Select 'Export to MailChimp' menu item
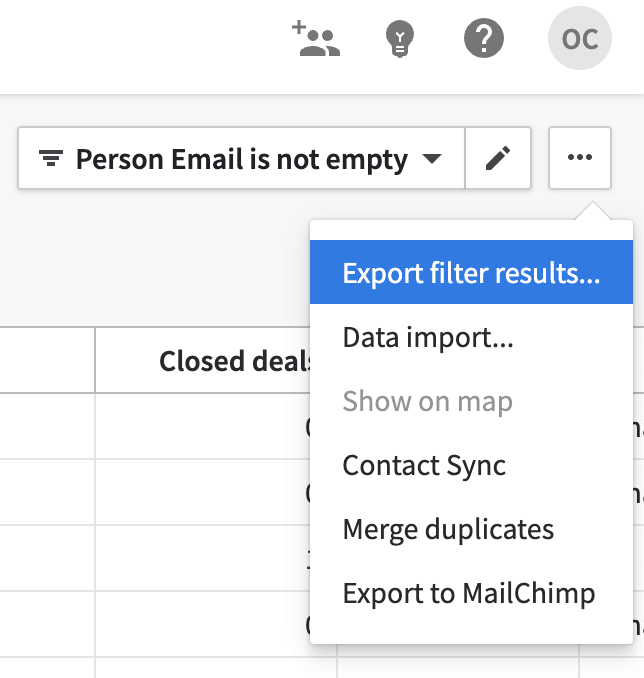 (x=468, y=593)
